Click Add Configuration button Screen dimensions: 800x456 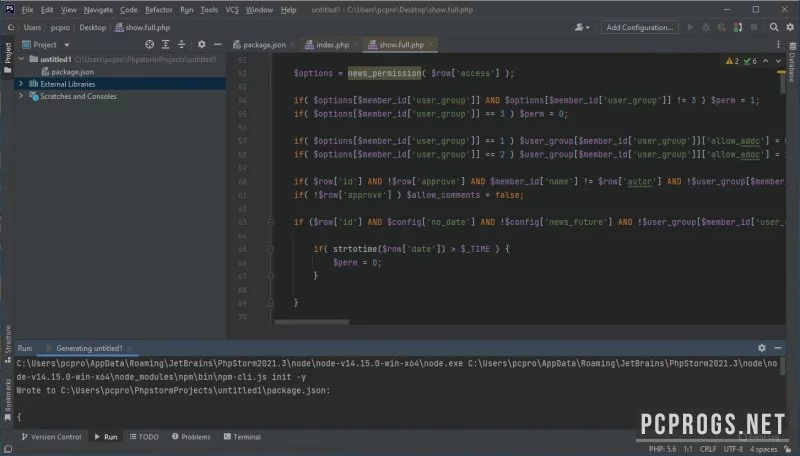[640, 28]
